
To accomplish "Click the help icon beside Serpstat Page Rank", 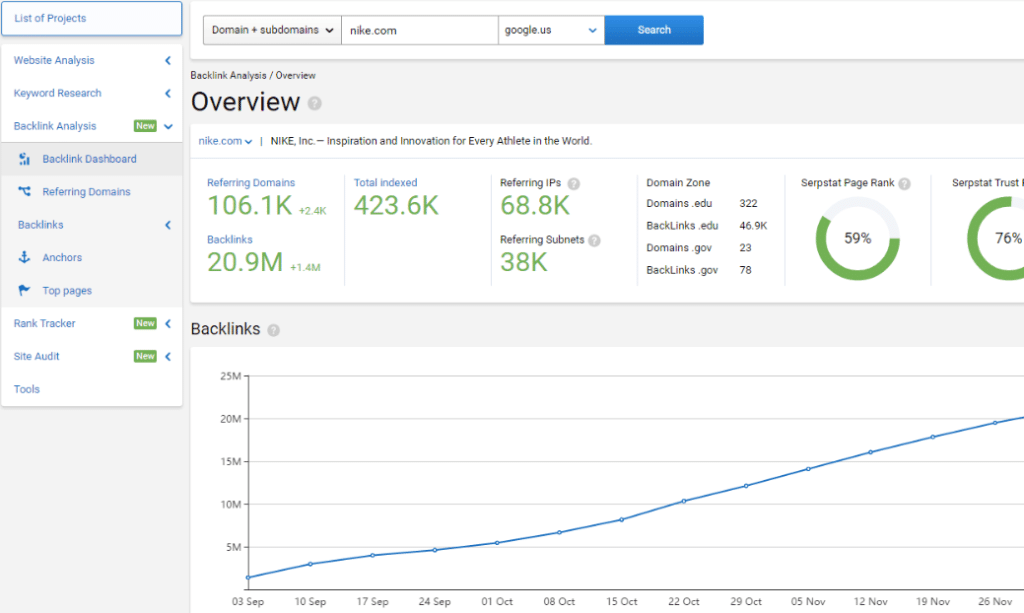I will (x=904, y=183).
